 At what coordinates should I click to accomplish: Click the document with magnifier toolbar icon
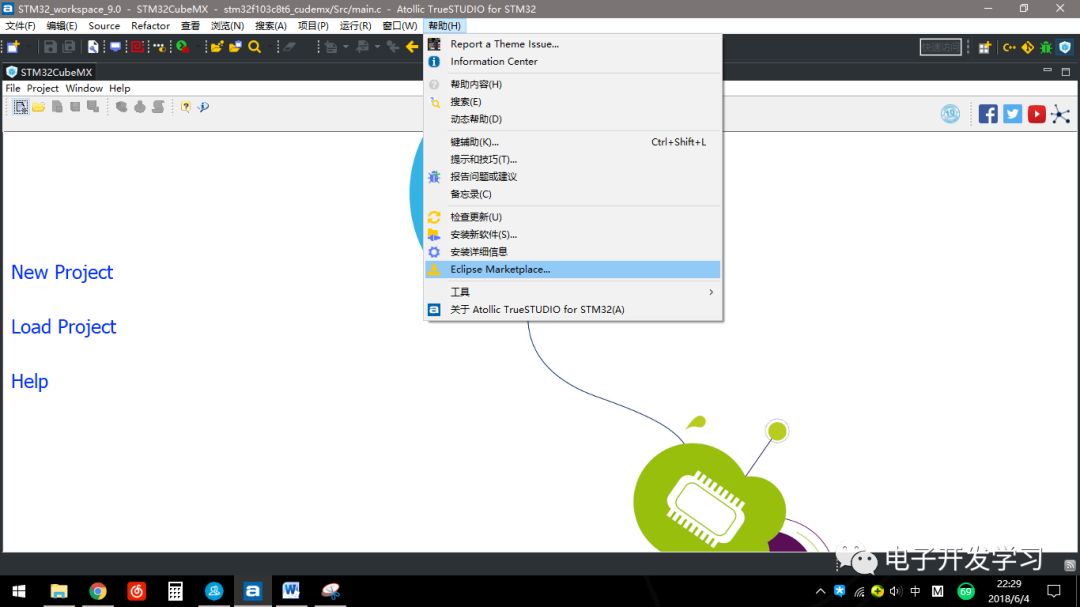click(x=93, y=47)
